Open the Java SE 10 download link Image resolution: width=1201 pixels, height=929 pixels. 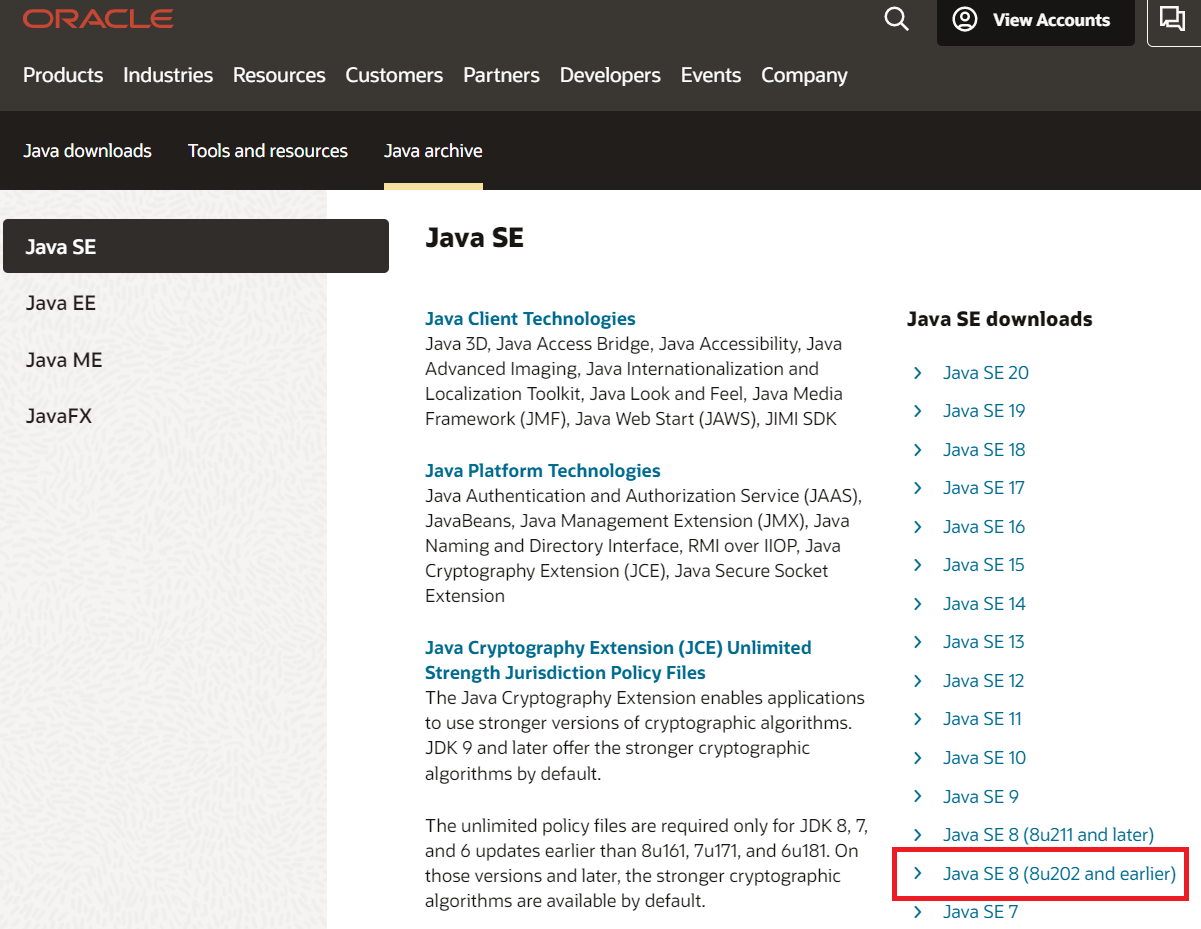(x=984, y=758)
